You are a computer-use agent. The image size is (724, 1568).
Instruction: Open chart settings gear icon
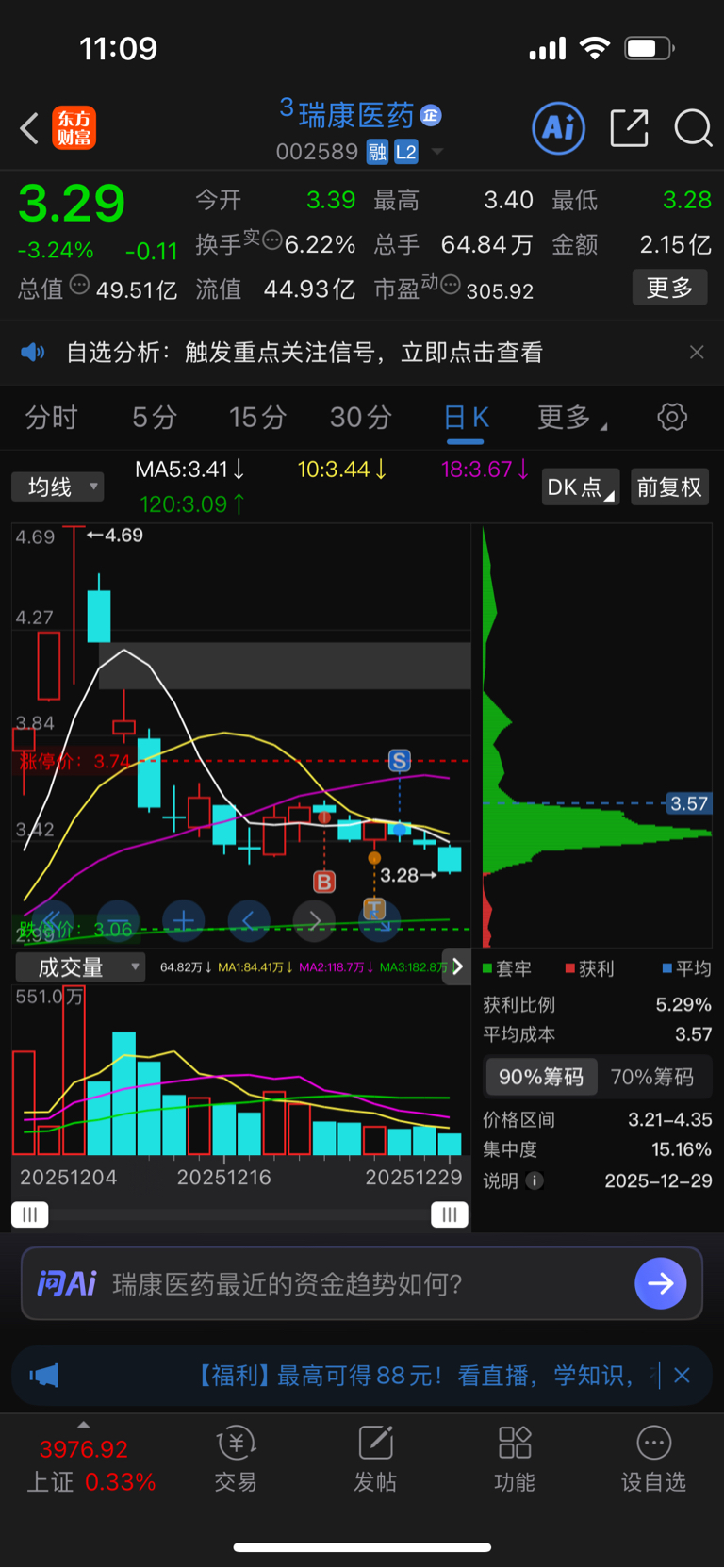pos(672,417)
